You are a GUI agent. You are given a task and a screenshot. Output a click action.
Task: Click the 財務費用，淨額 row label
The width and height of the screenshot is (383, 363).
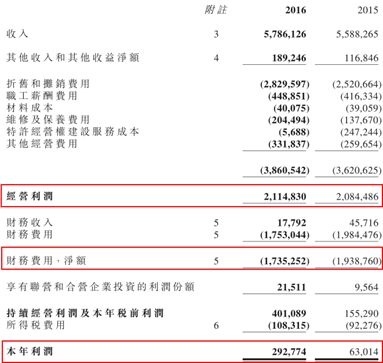pyautogui.click(x=46, y=260)
